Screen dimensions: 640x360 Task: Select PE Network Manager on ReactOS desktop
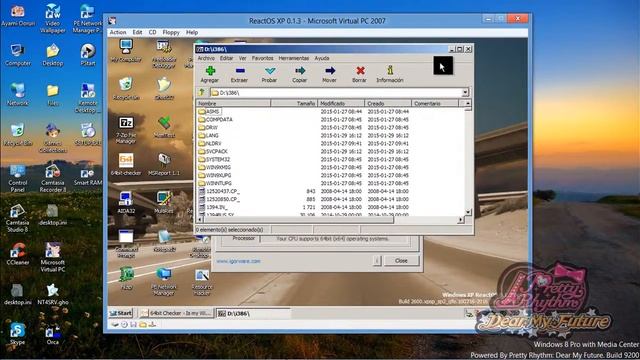tap(164, 282)
